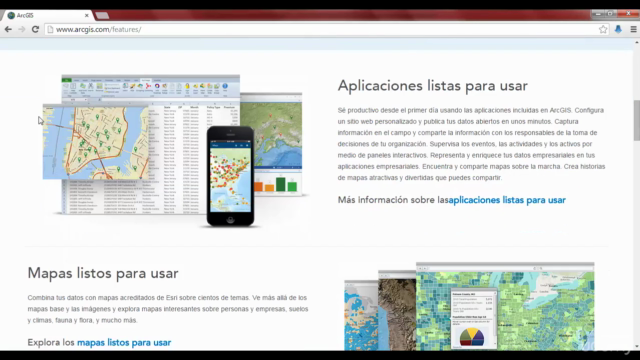Click the smartphone image showing a map

tap(230, 176)
